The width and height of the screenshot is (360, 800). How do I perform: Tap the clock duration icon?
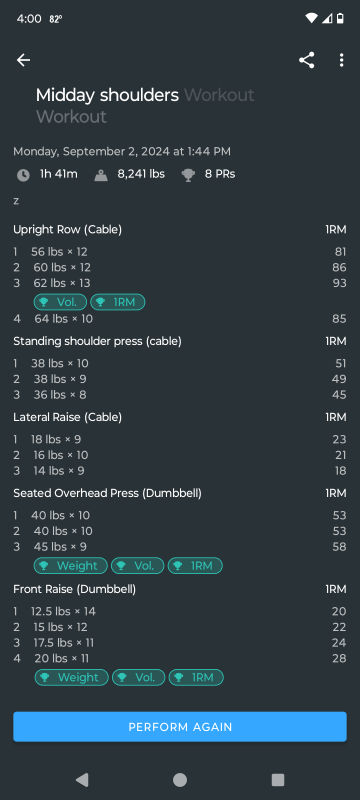point(23,175)
